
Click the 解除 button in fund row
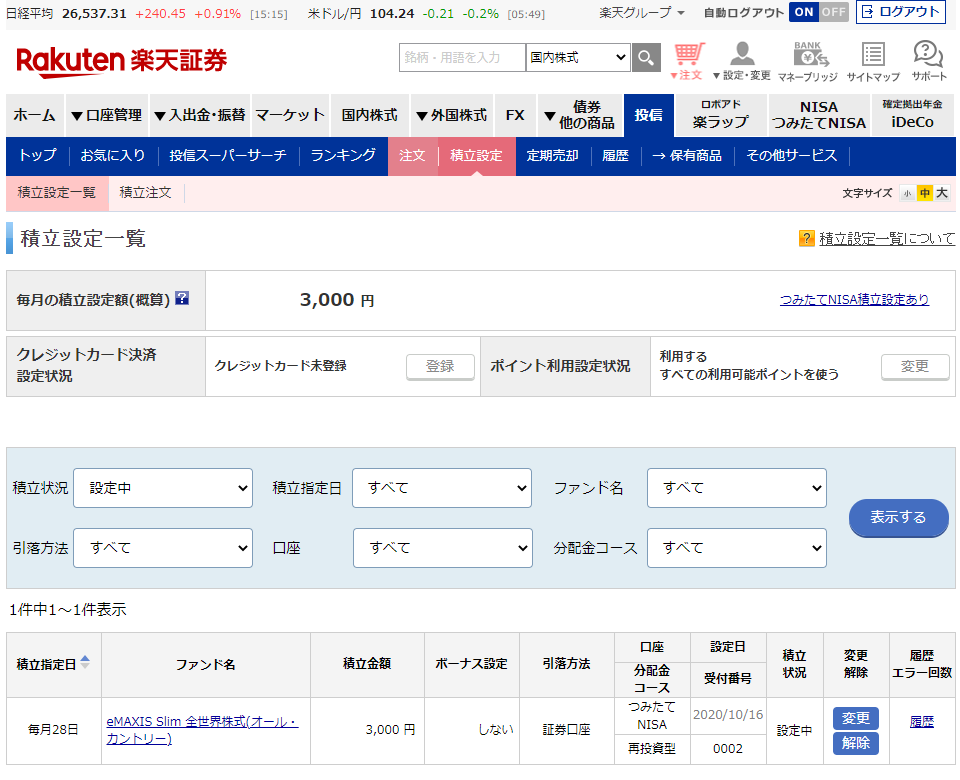855,743
